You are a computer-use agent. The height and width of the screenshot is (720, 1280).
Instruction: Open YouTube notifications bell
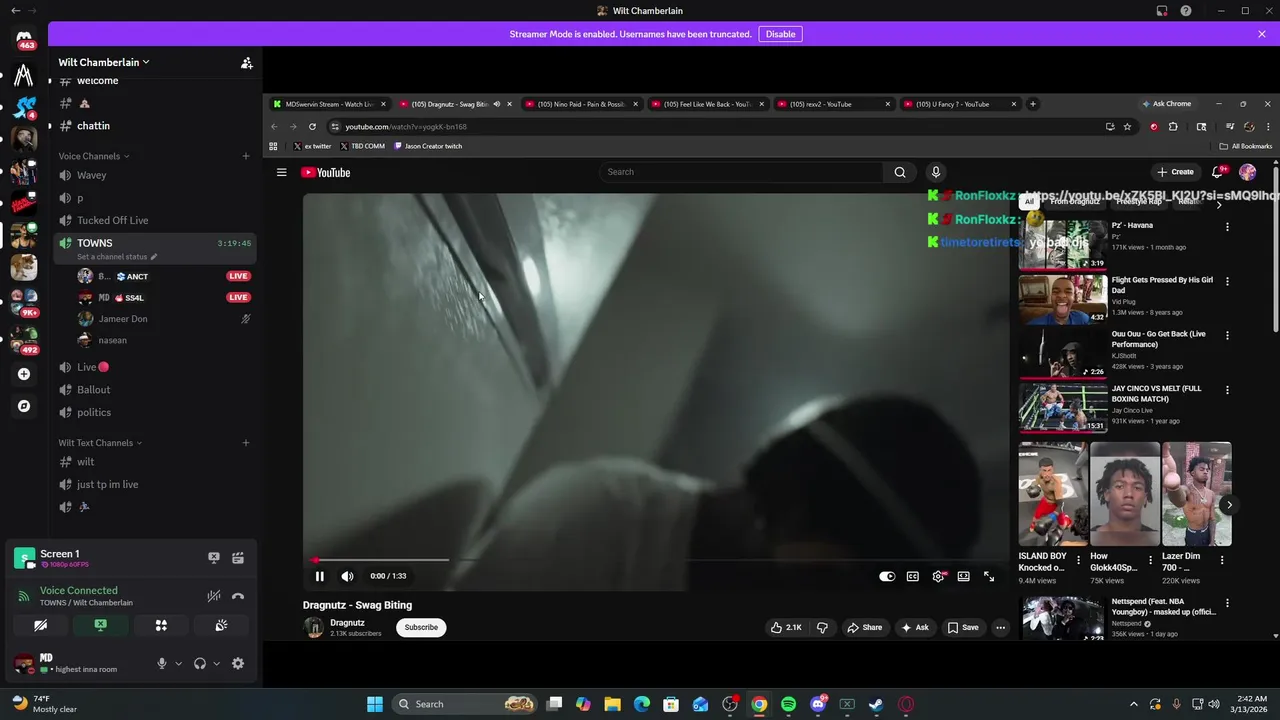coord(1217,172)
